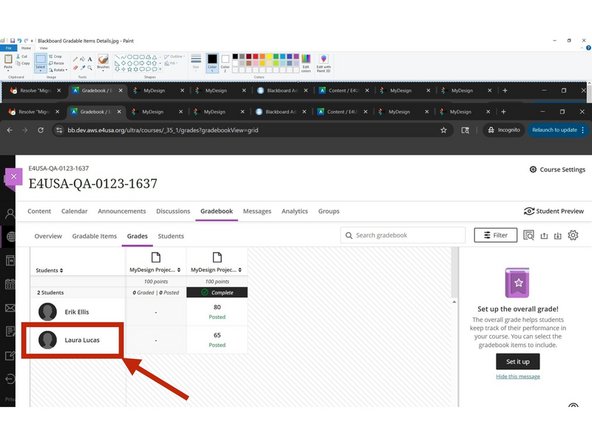592x444 pixels.
Task: Open Paint's line Size dropdown
Action: (196, 62)
